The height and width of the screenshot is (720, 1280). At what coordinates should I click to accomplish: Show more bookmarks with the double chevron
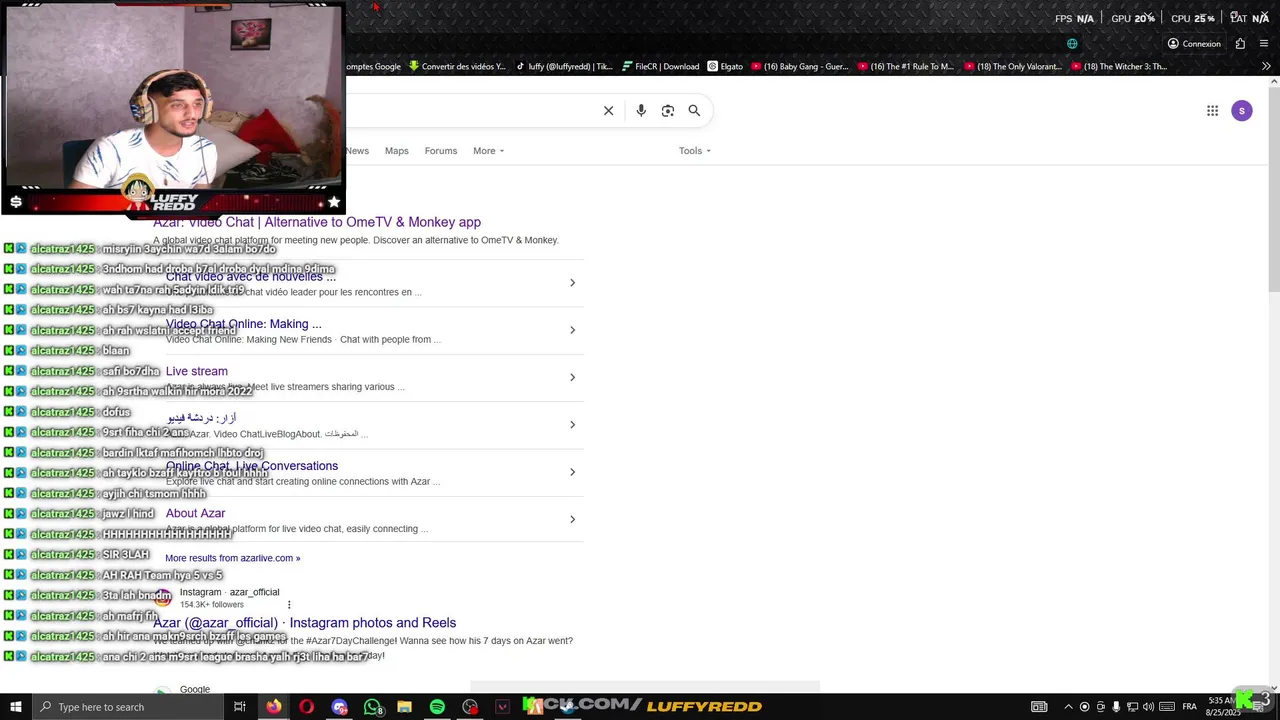tap(1266, 67)
